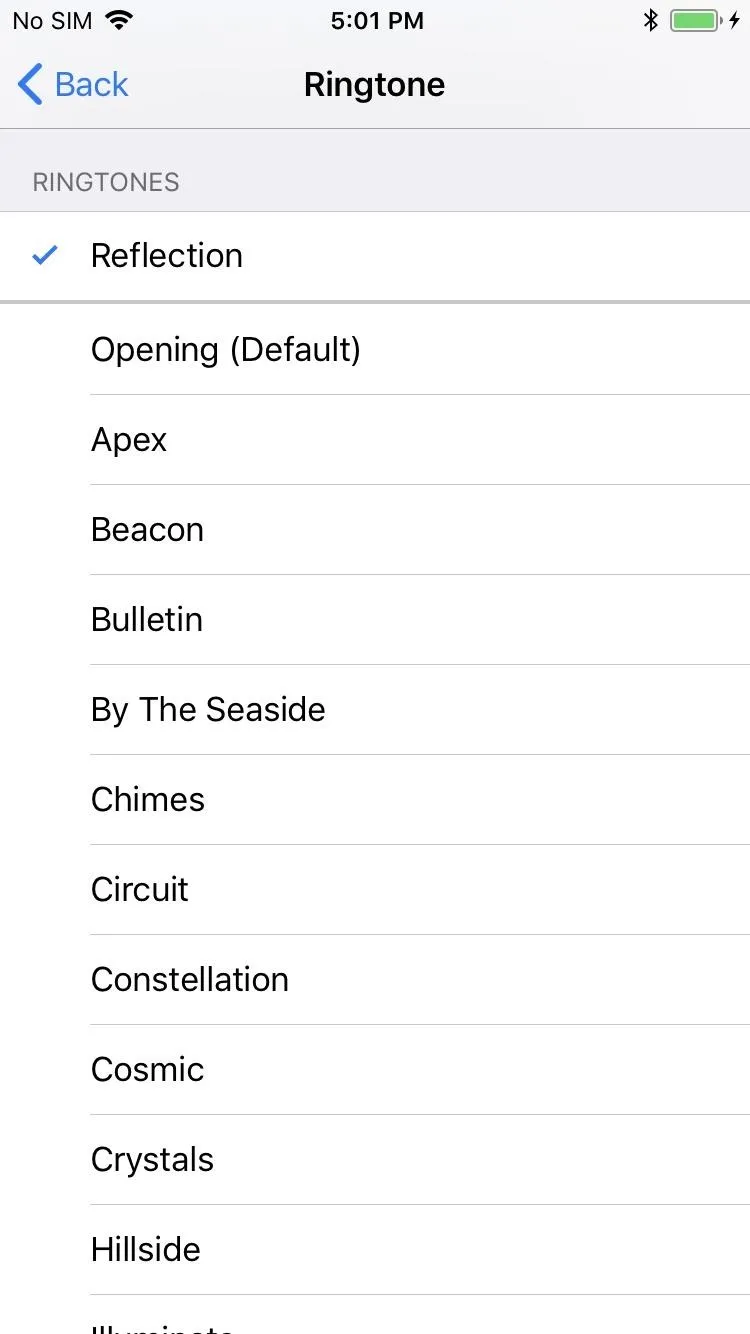Tap the 5:01 PM clock
750x1334 pixels.
[x=377, y=21]
